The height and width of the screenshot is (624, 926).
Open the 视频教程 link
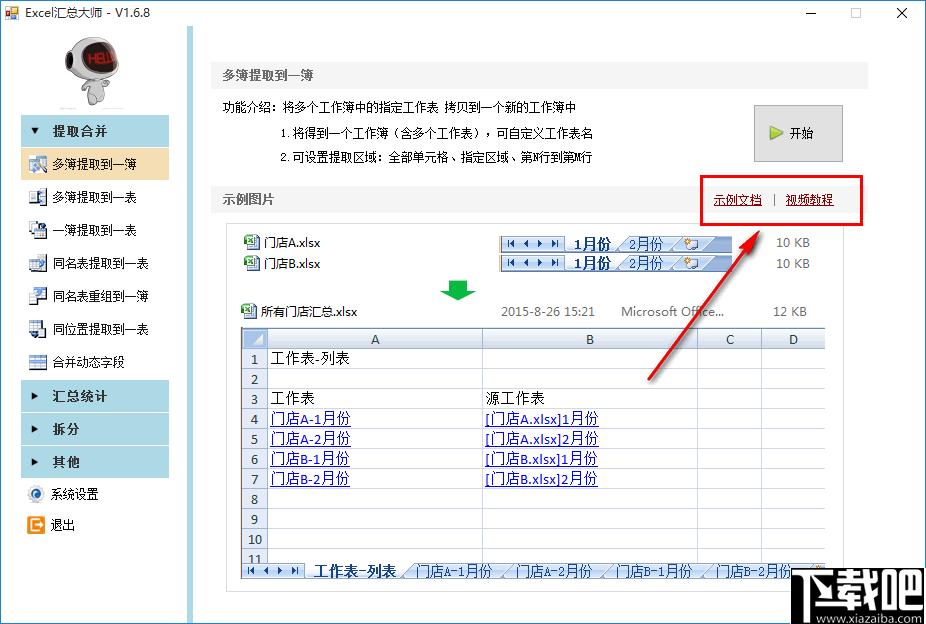[x=809, y=200]
